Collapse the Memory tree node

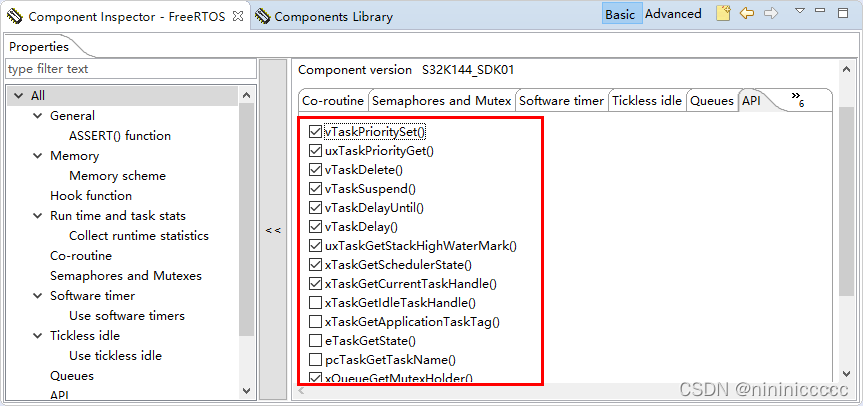37,156
